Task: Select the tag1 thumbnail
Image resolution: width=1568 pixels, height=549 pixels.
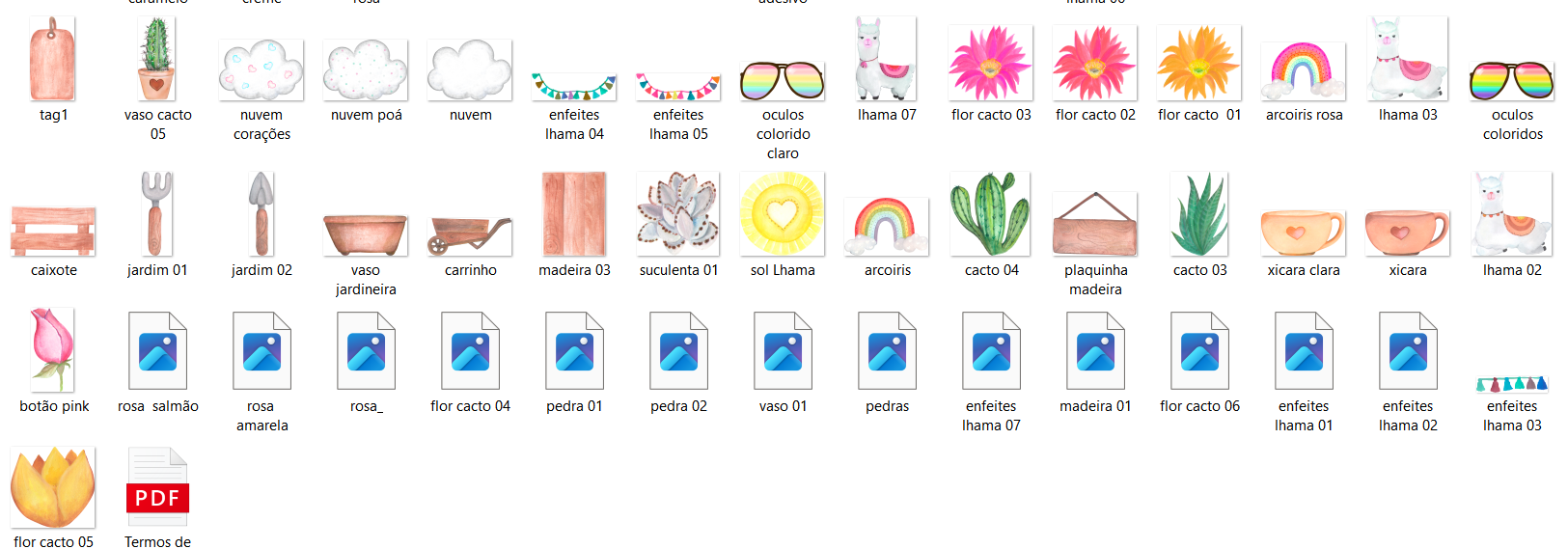Action: [53, 61]
